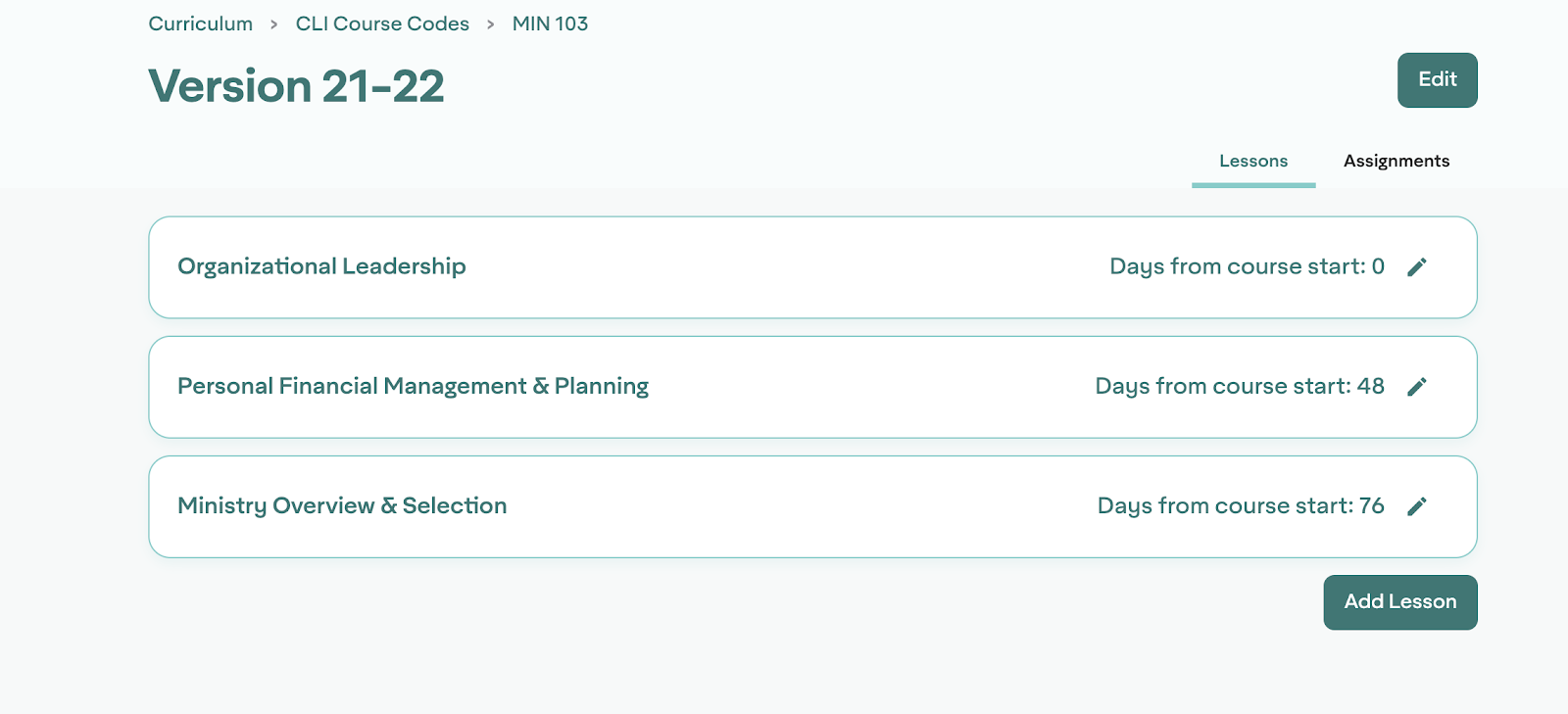Click pencil icon beside Ministry Overview & Selection
Screen dimensions: 1568x714
click(1416, 506)
